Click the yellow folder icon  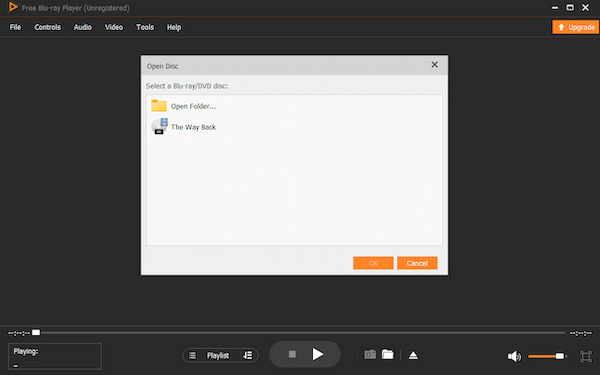click(159, 106)
